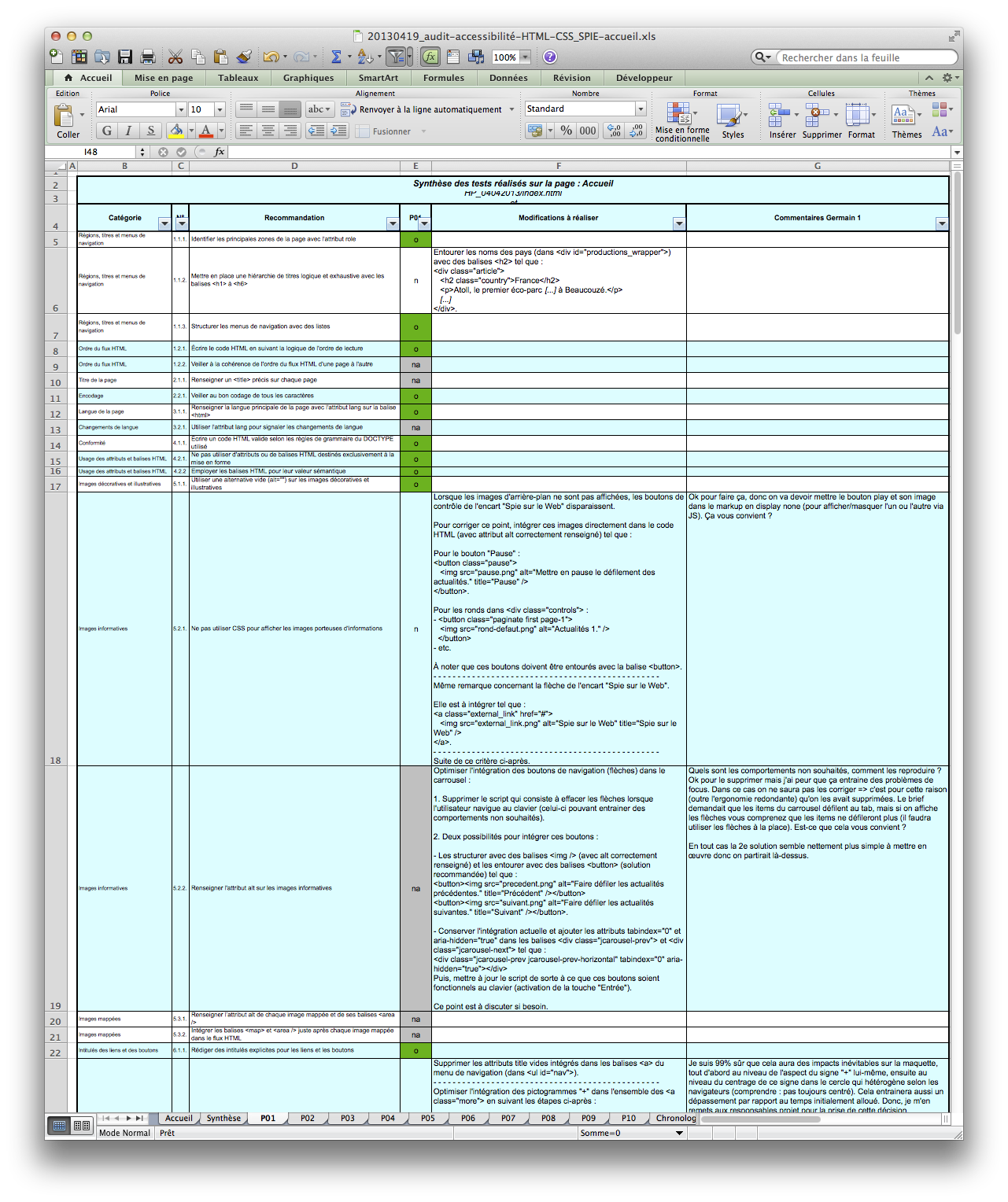Open the template gallery icon
The height and width of the screenshot is (1202, 1008).
click(x=79, y=57)
